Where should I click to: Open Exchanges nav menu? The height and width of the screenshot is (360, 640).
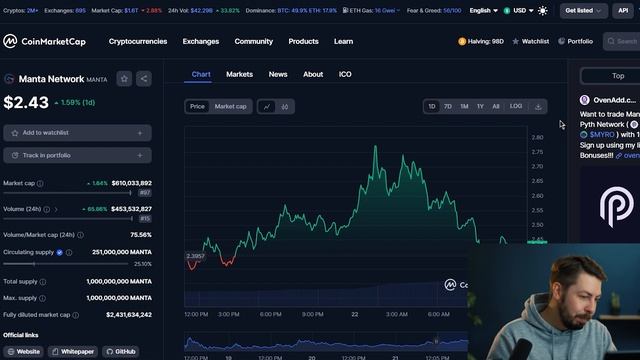[201, 41]
